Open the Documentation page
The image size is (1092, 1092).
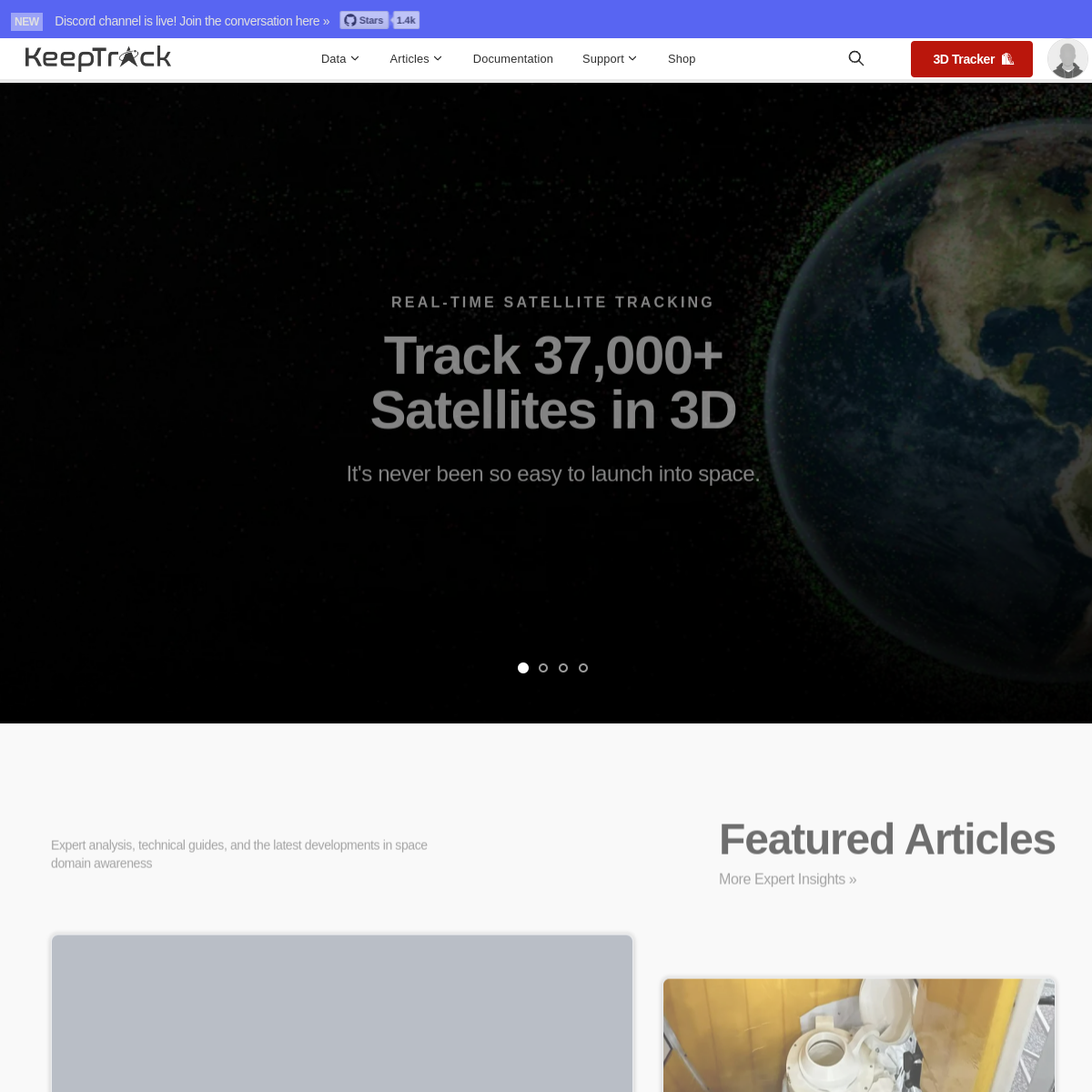512,58
